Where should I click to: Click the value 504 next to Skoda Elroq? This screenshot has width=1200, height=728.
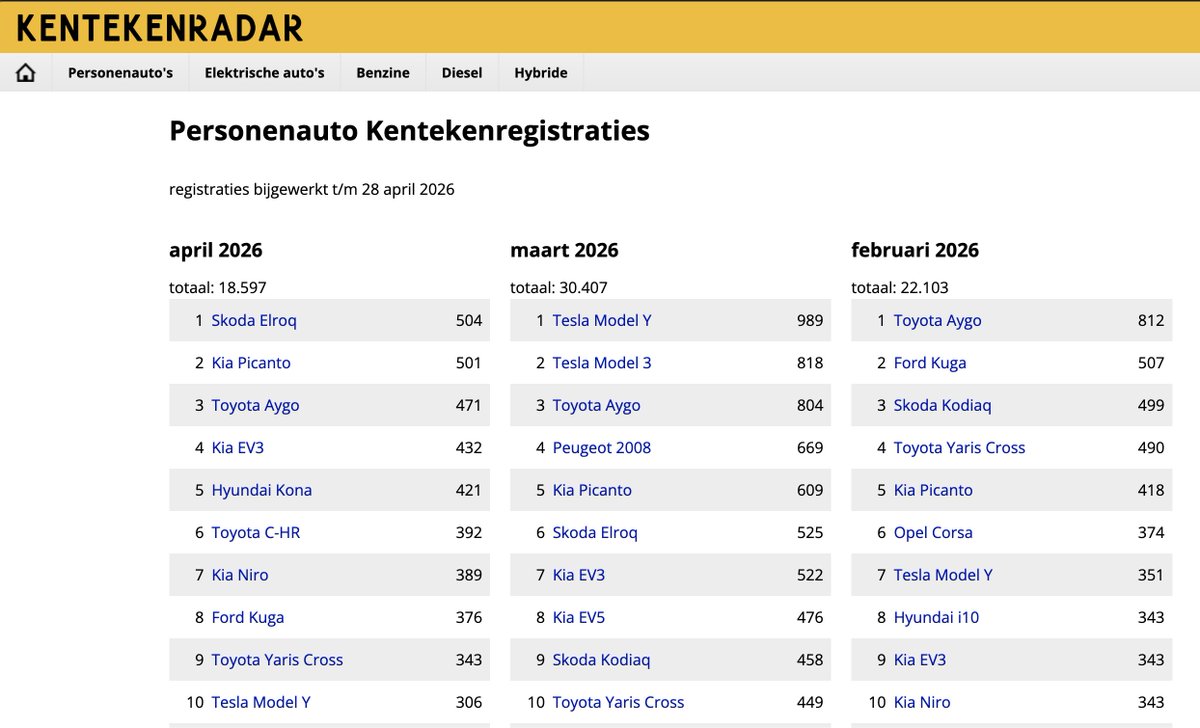click(x=469, y=320)
